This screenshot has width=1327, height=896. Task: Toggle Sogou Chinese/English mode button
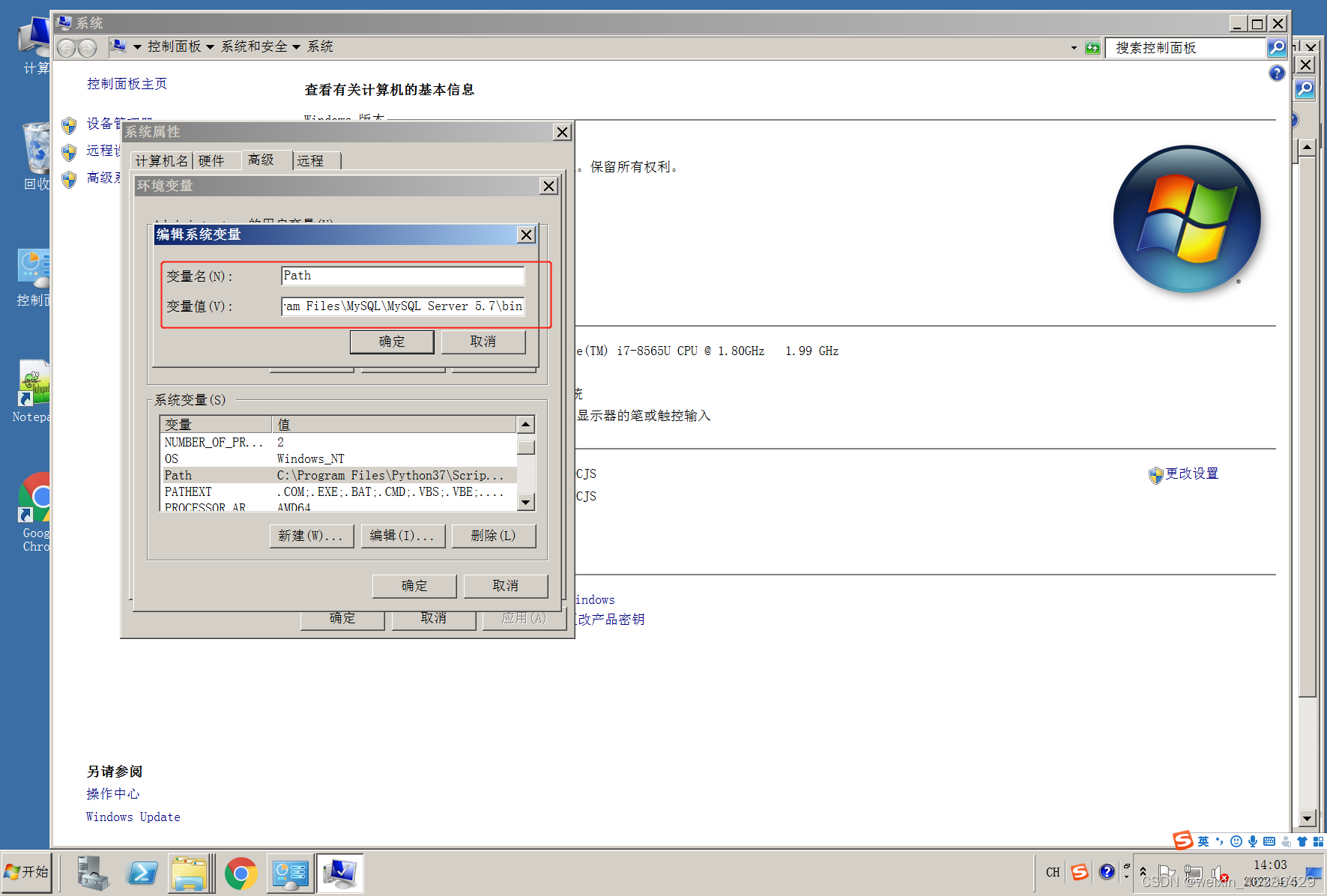coord(1203,841)
